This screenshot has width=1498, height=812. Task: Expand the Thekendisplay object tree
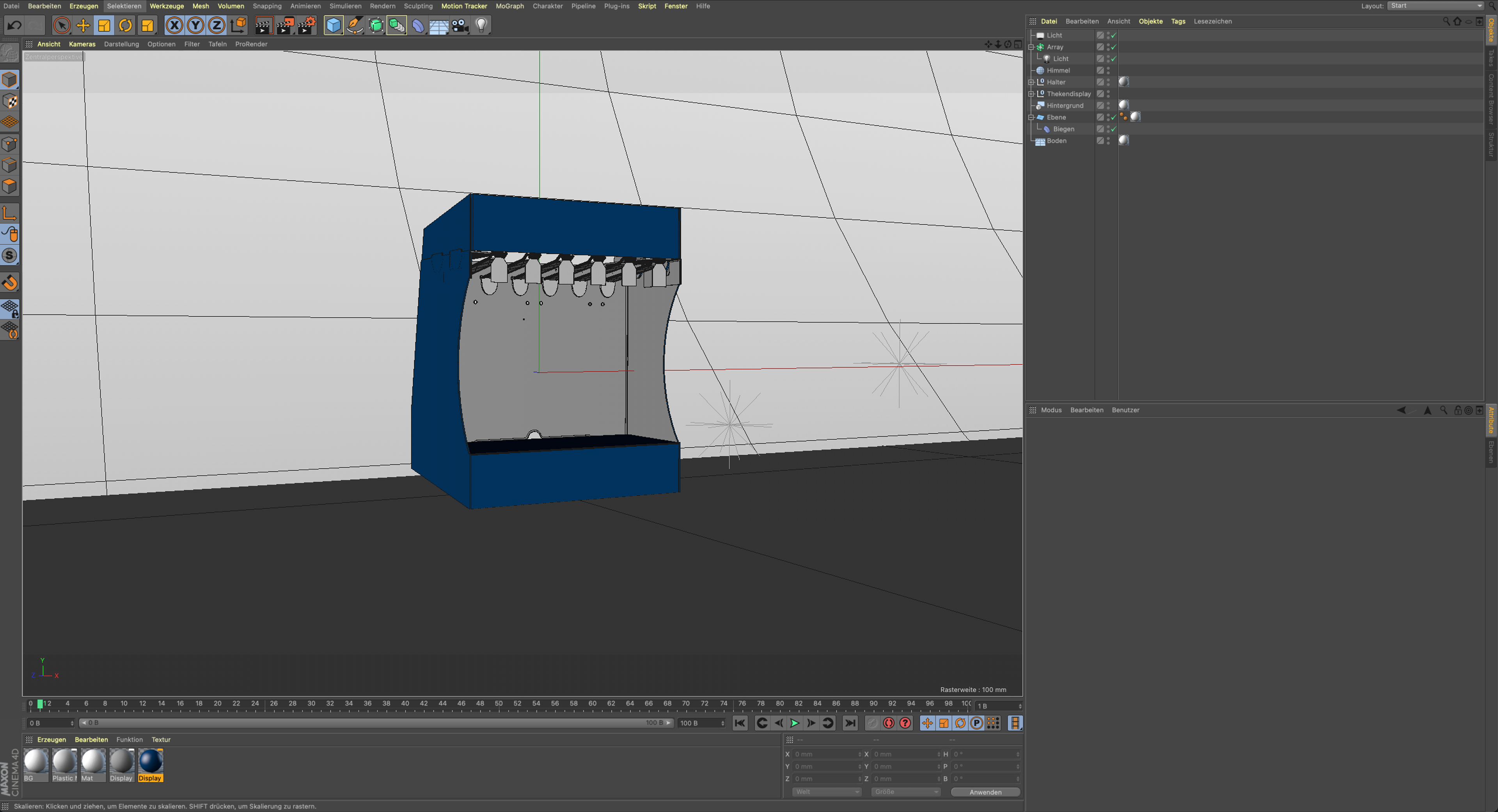coord(1031,94)
